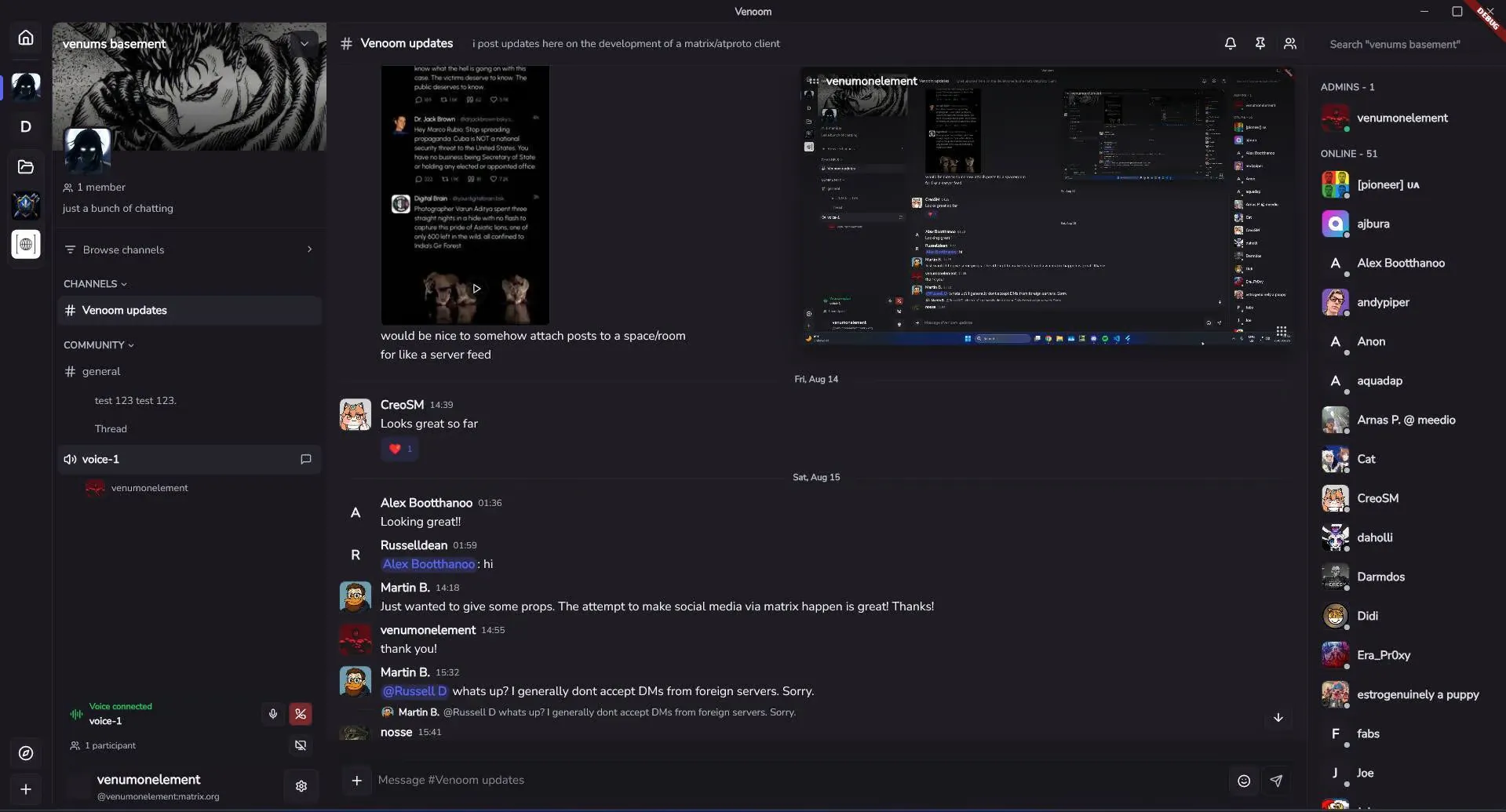Click the message input field
The height and width of the screenshot is (812, 1506).
coord(797,781)
